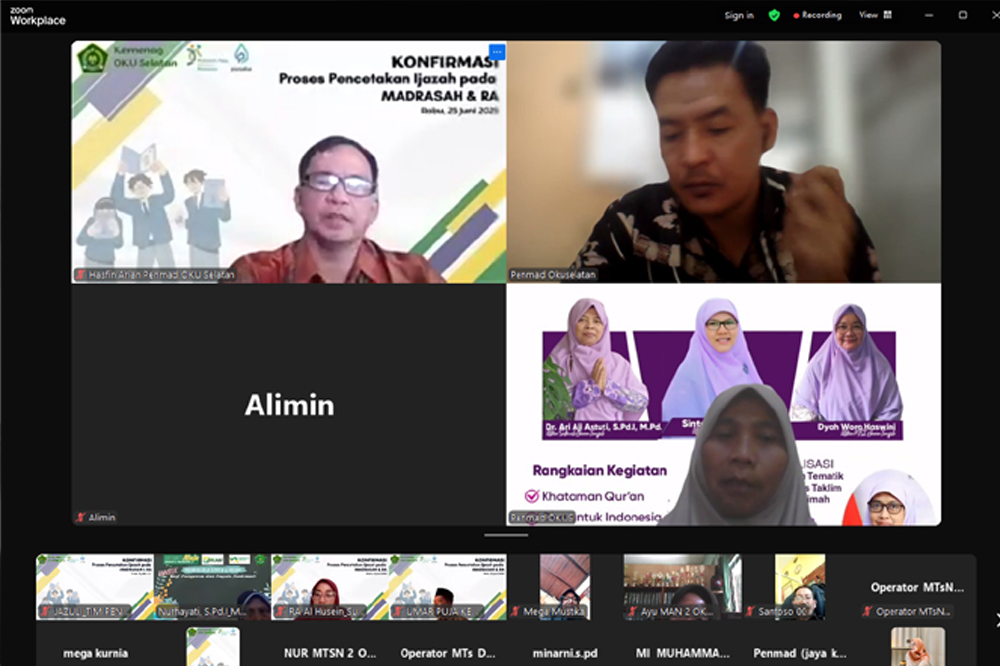Viewport: 1000px width, 666px height.
Task: Click muted mic icon beside Alimin label
Action: coord(80,517)
